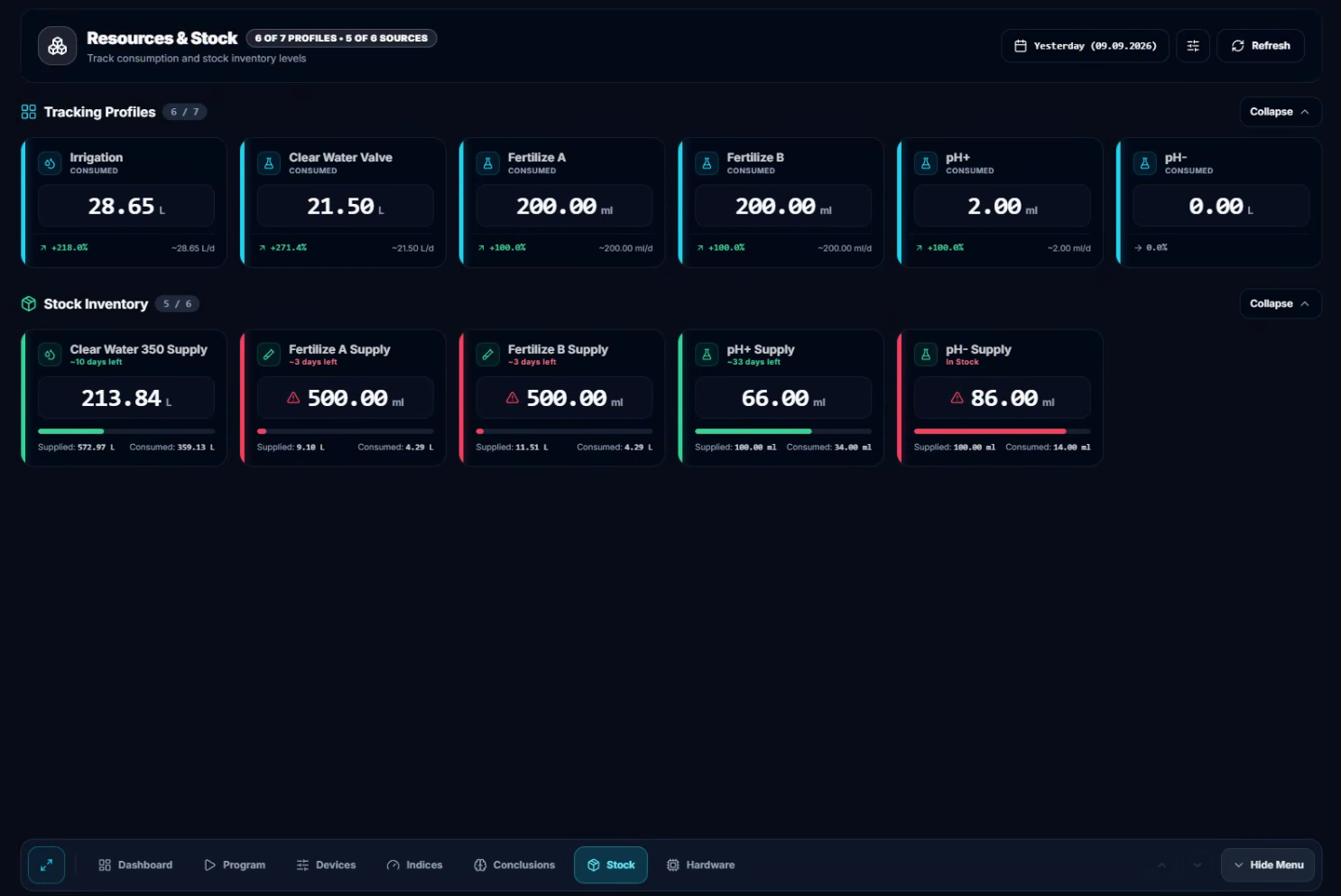The image size is (1341, 896).
Task: Click the pH+ Supply 66.00 ml value
Action: [783, 398]
